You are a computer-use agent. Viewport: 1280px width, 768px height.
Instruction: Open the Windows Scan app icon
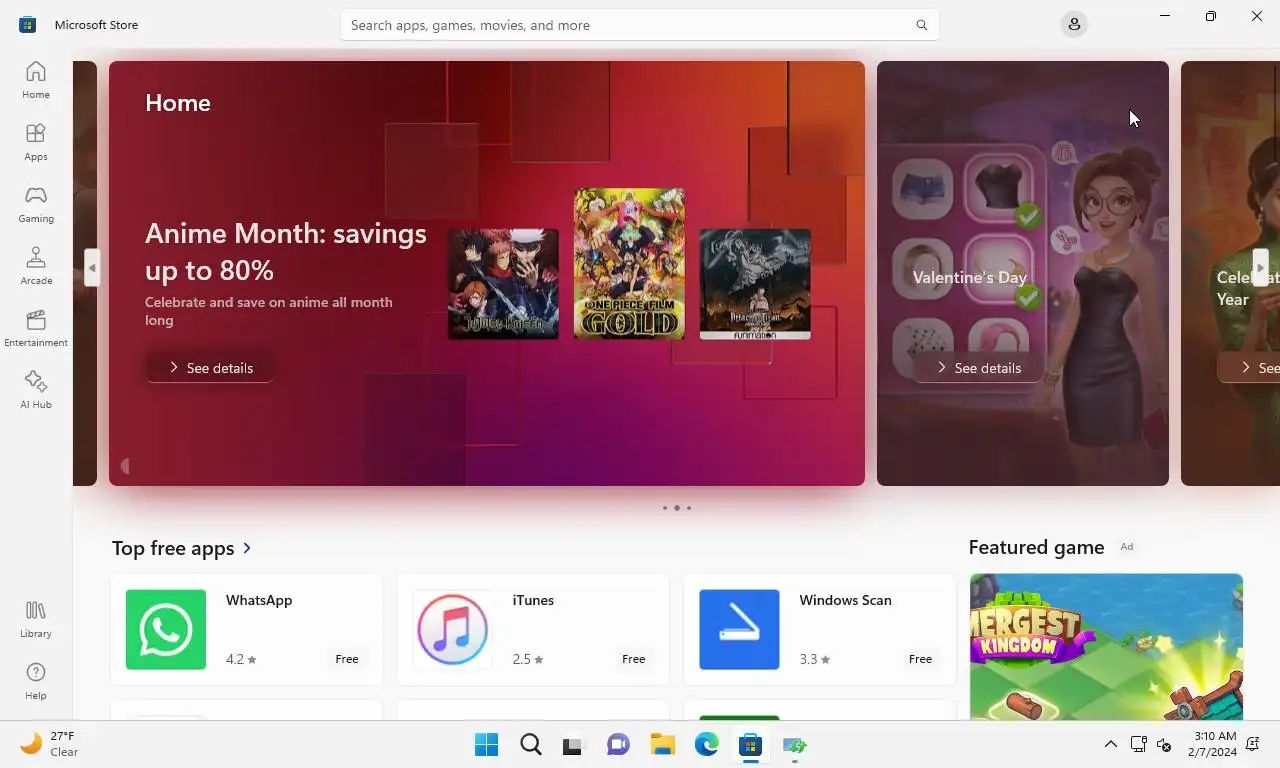(739, 629)
